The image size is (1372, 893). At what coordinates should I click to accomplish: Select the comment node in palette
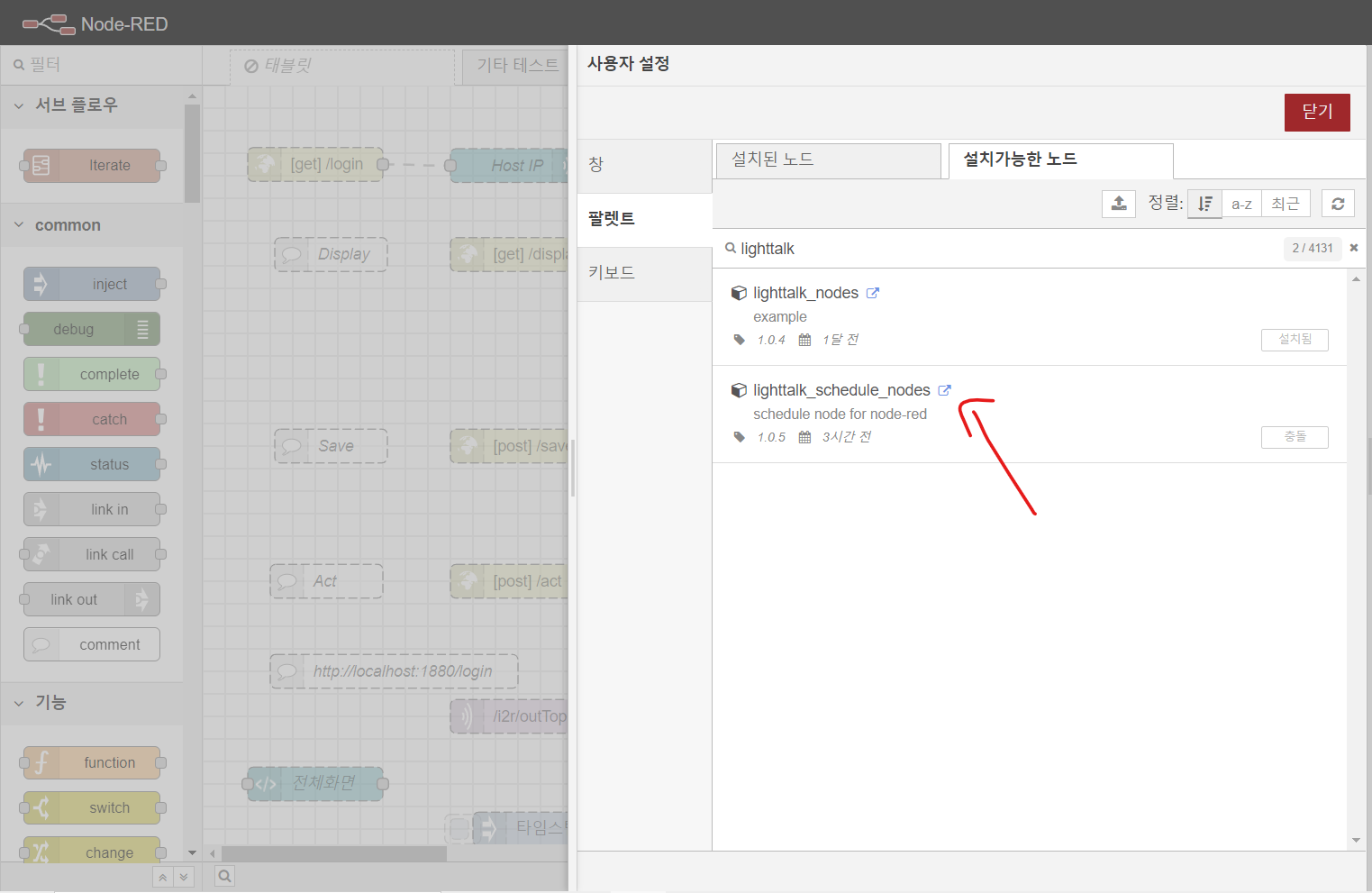92,644
